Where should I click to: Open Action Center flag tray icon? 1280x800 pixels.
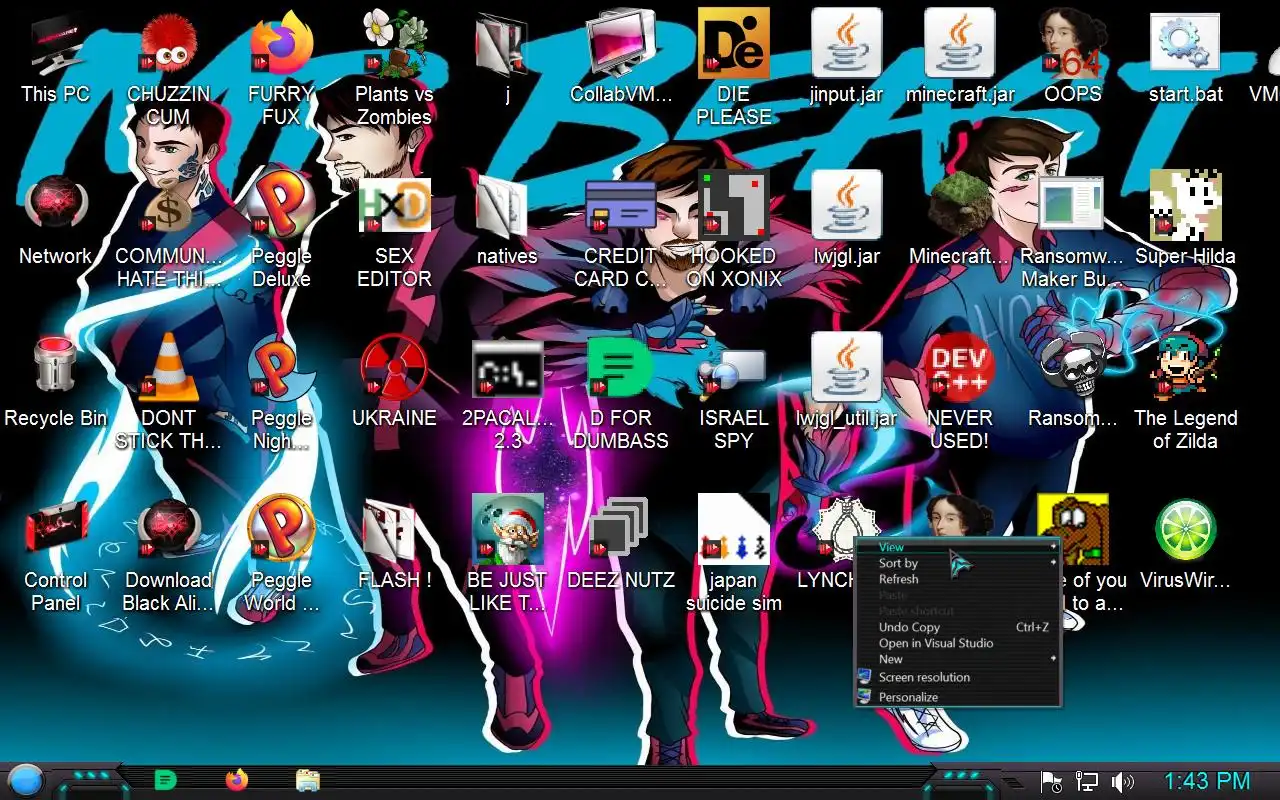(1051, 781)
